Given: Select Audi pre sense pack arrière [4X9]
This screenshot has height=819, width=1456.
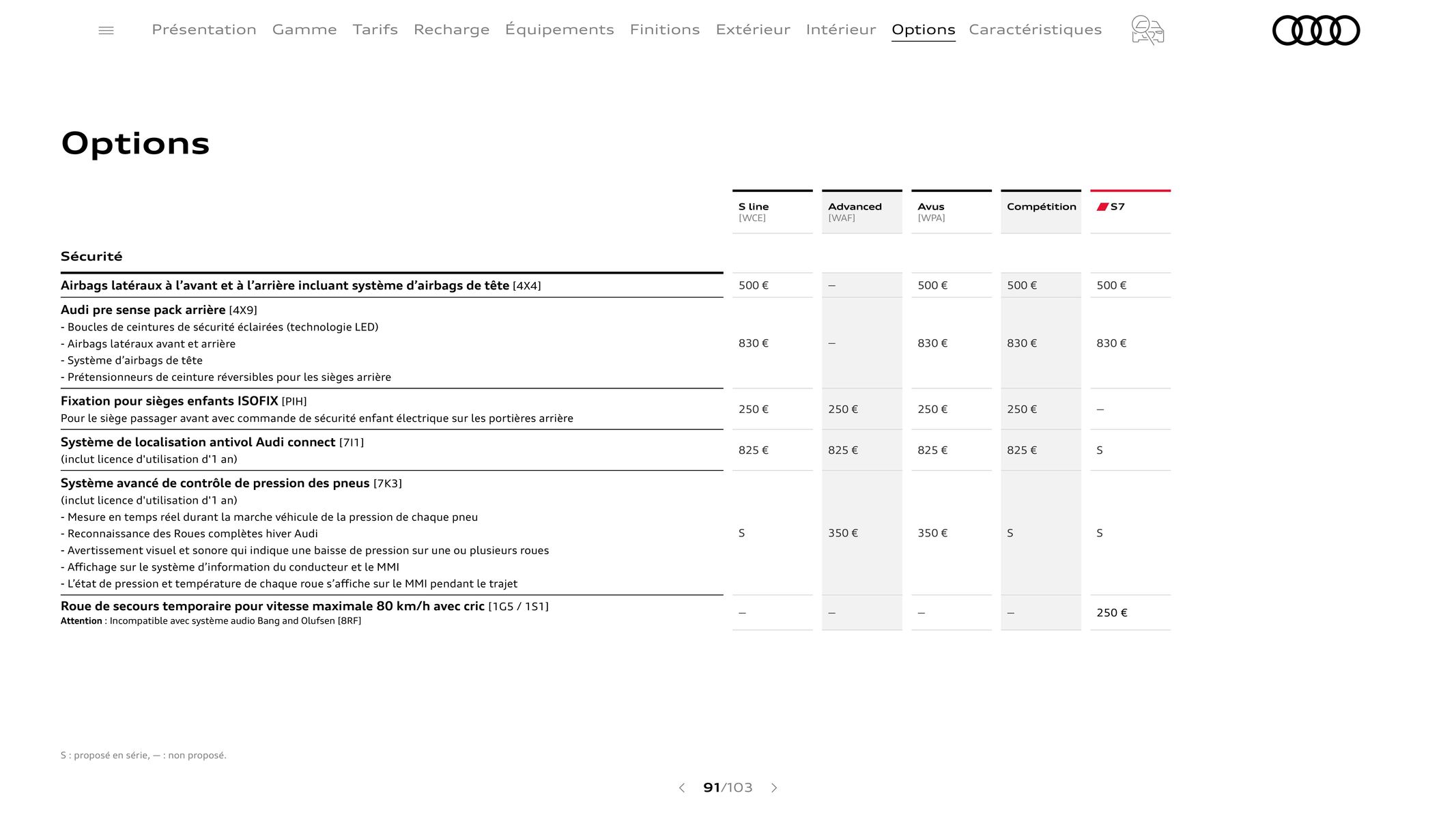Looking at the screenshot, I should tap(159, 310).
